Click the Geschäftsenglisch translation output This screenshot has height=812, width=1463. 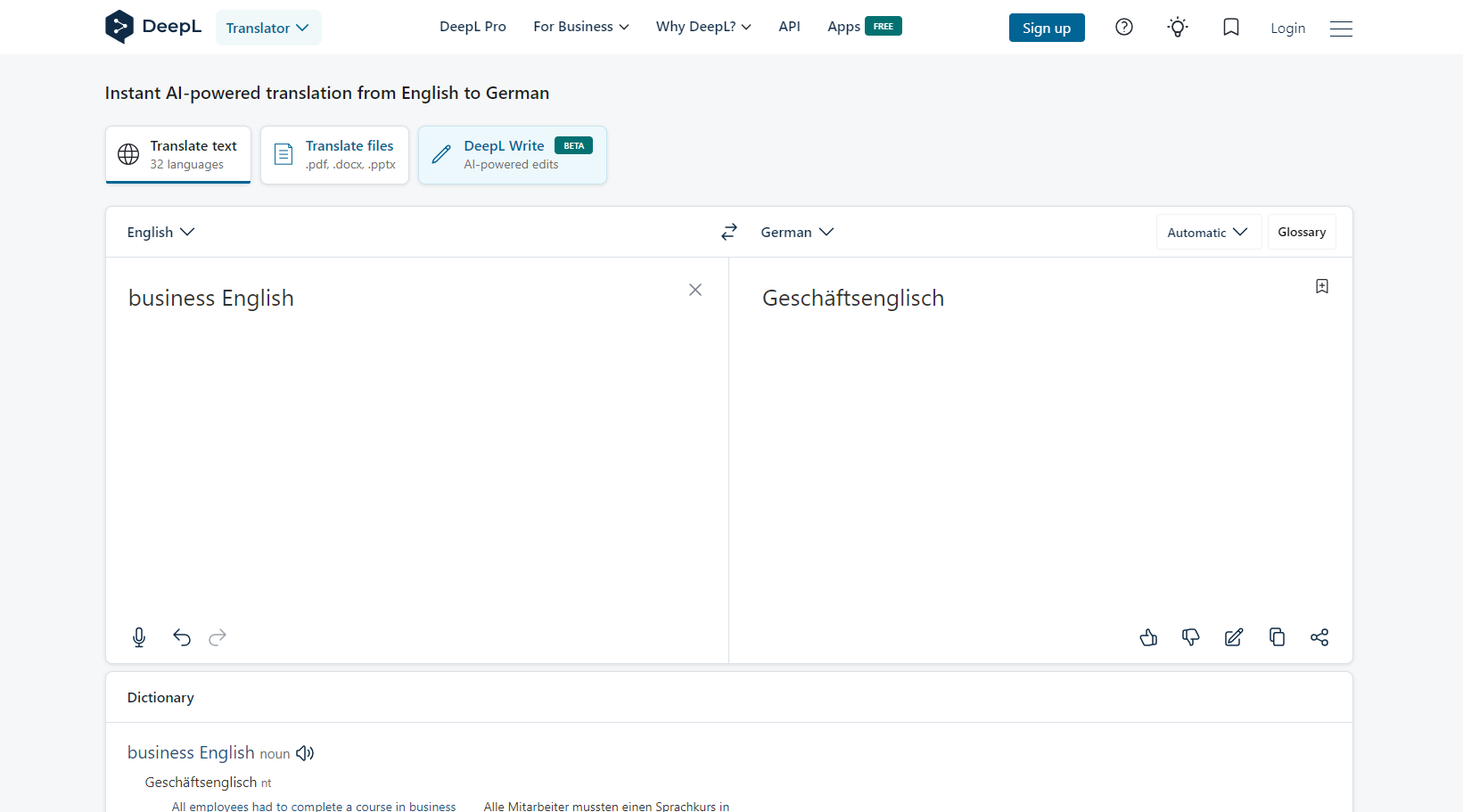click(x=853, y=298)
